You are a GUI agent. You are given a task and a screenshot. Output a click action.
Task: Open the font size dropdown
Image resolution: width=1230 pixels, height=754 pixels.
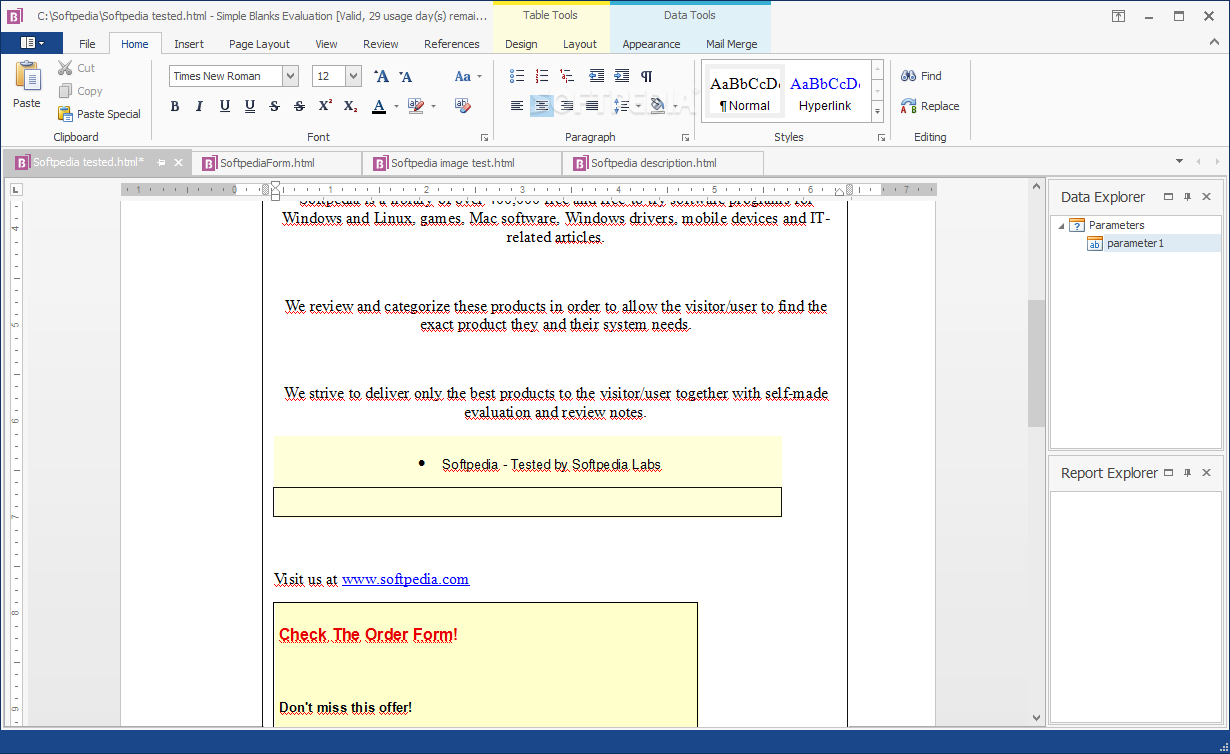pyautogui.click(x=354, y=76)
